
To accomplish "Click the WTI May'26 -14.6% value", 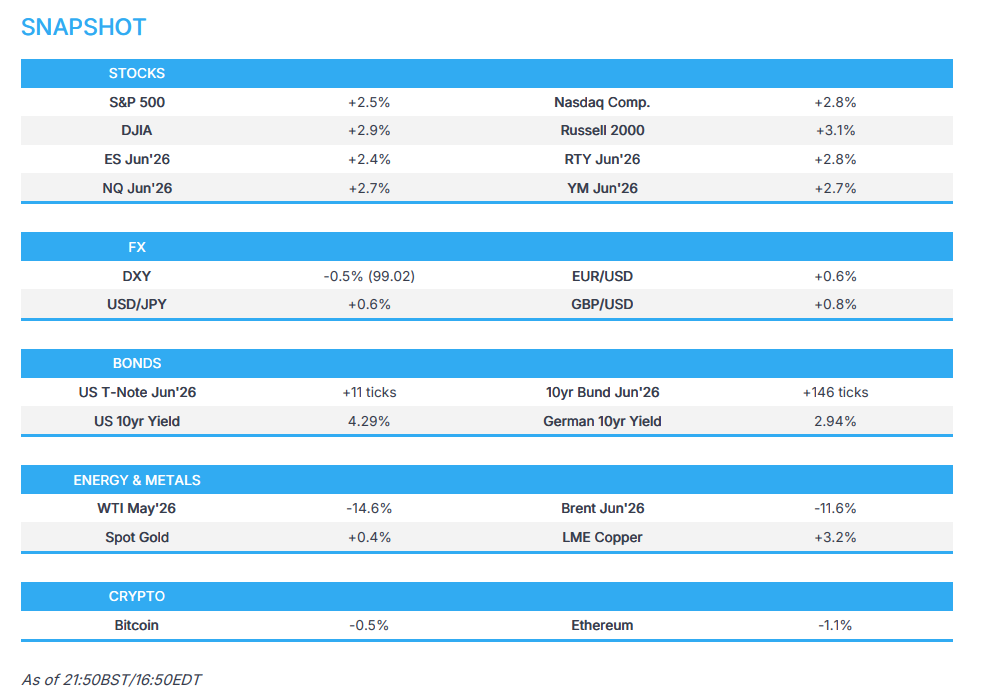I will (369, 509).
